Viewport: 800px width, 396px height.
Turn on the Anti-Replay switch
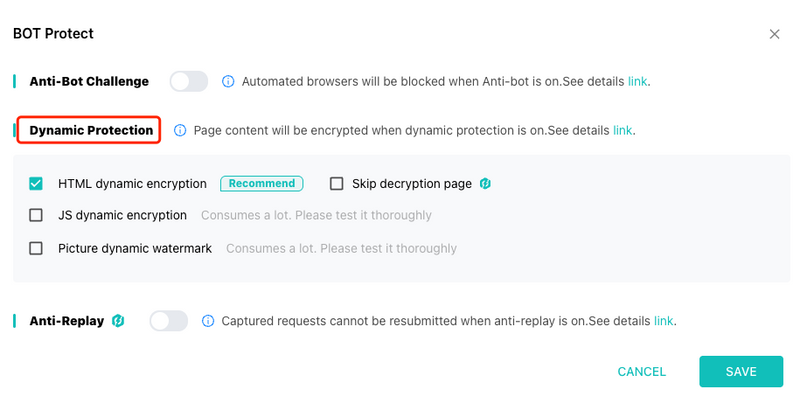pos(168,321)
